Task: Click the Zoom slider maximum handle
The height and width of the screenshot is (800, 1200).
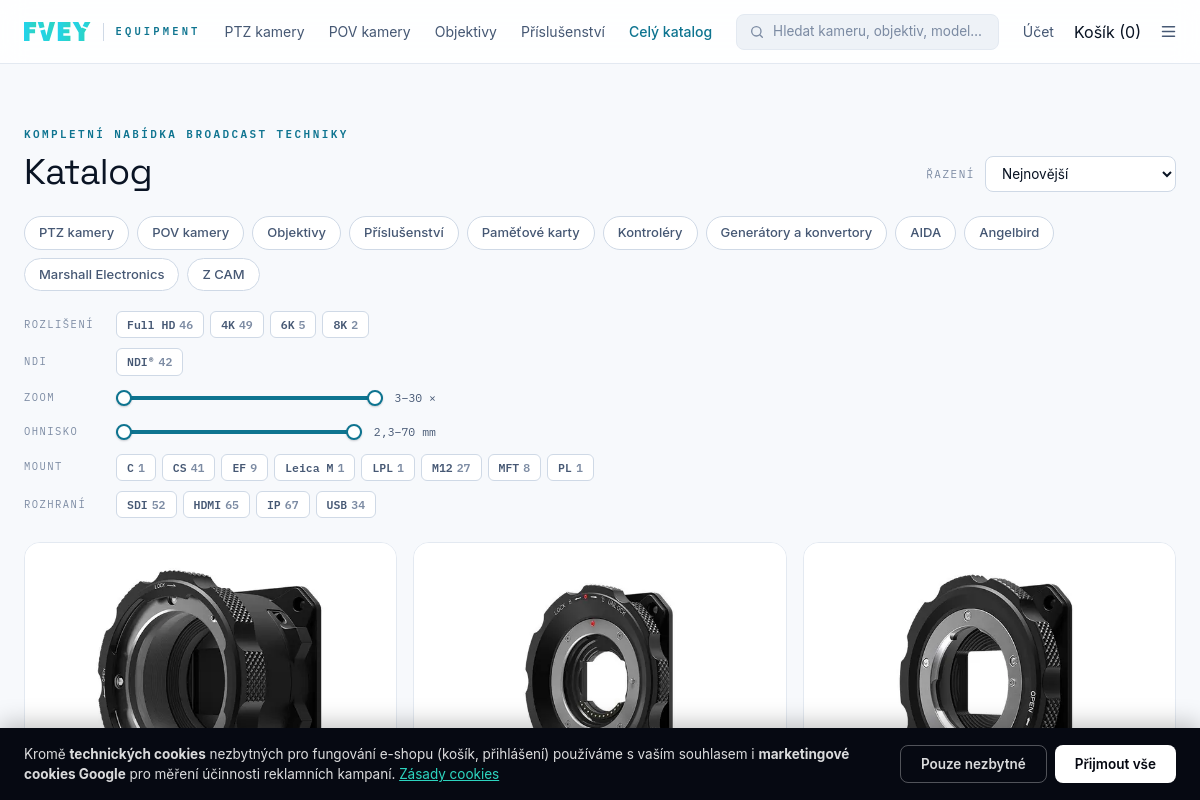Action: tap(375, 398)
